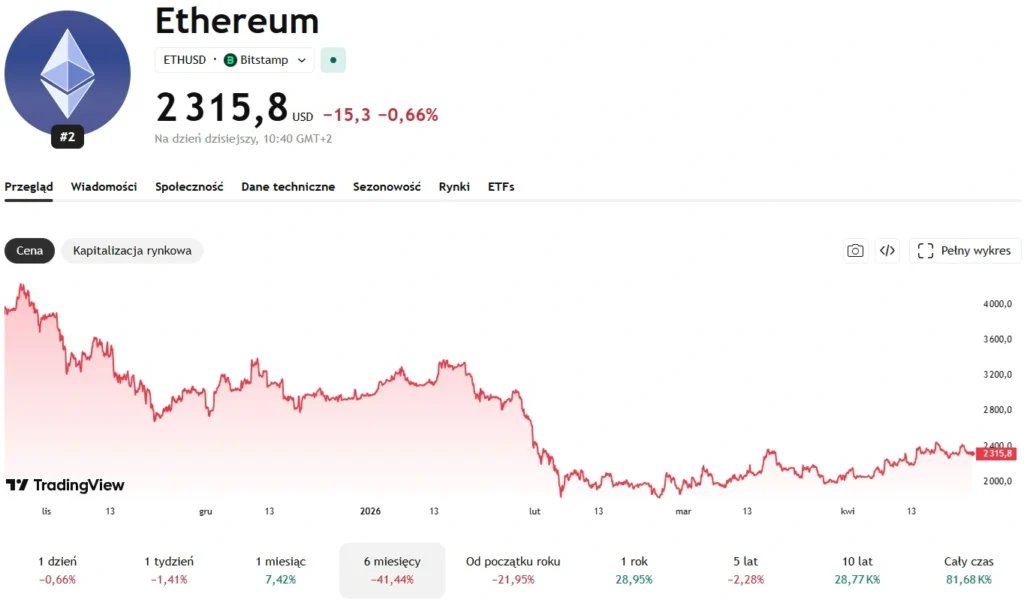Click the green market status dot
Image resolution: width=1024 pixels, height=603 pixels.
click(332, 60)
